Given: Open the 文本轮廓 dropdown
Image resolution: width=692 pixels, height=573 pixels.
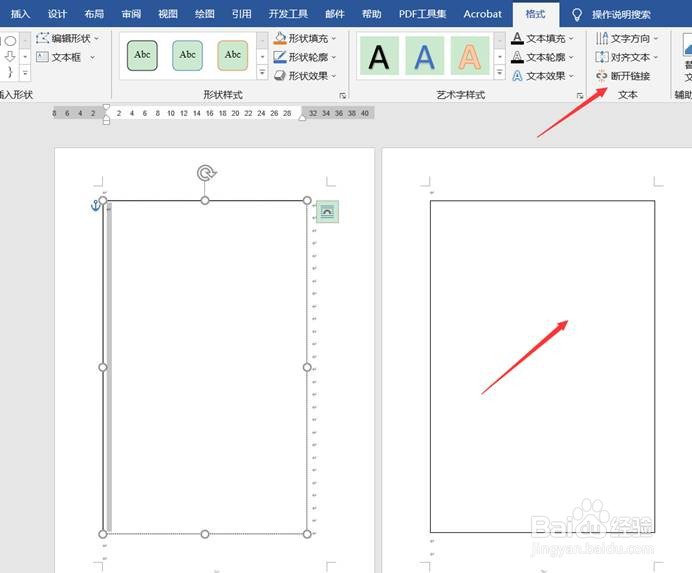Looking at the screenshot, I should tap(542, 57).
